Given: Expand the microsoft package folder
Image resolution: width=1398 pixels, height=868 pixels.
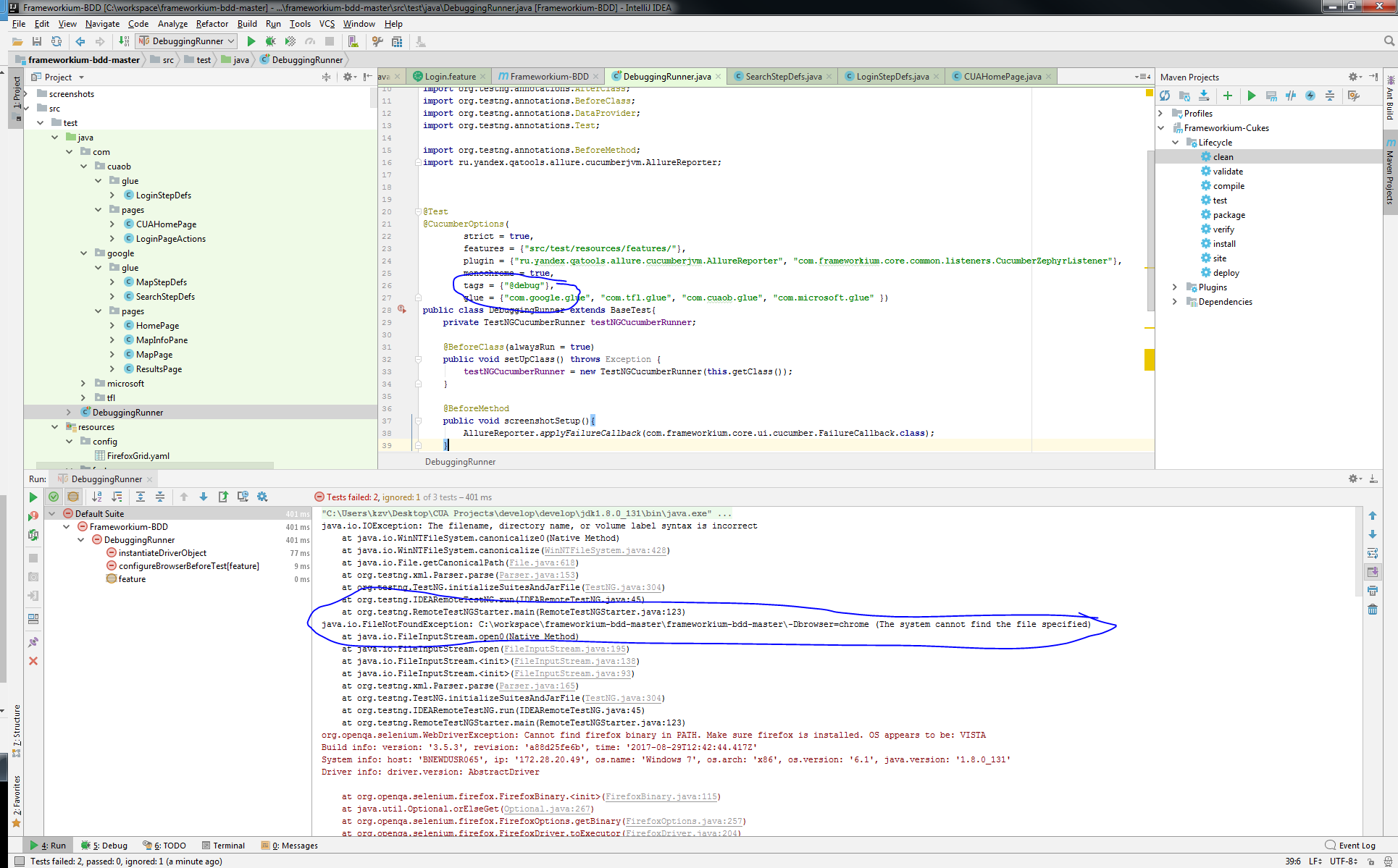Looking at the screenshot, I should click(83, 384).
